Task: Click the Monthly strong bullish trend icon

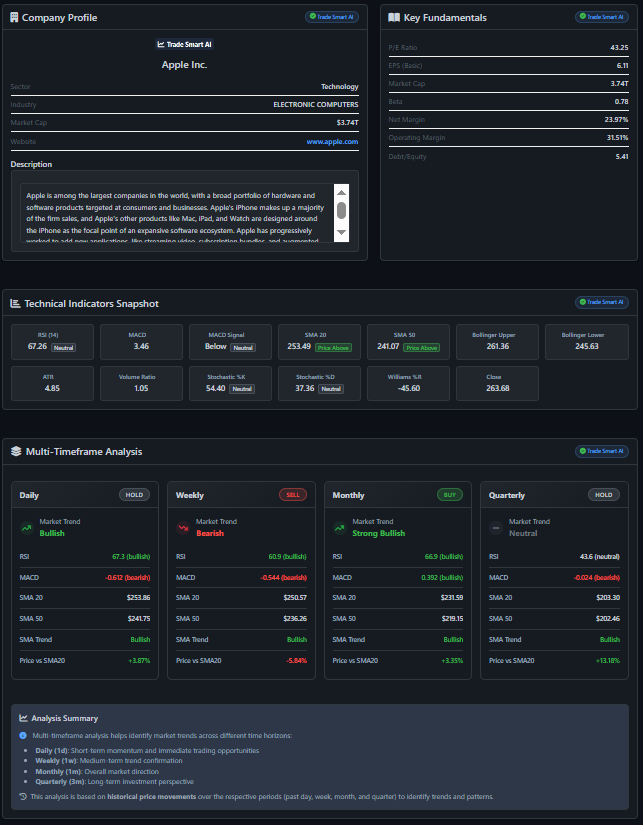Action: [339, 528]
